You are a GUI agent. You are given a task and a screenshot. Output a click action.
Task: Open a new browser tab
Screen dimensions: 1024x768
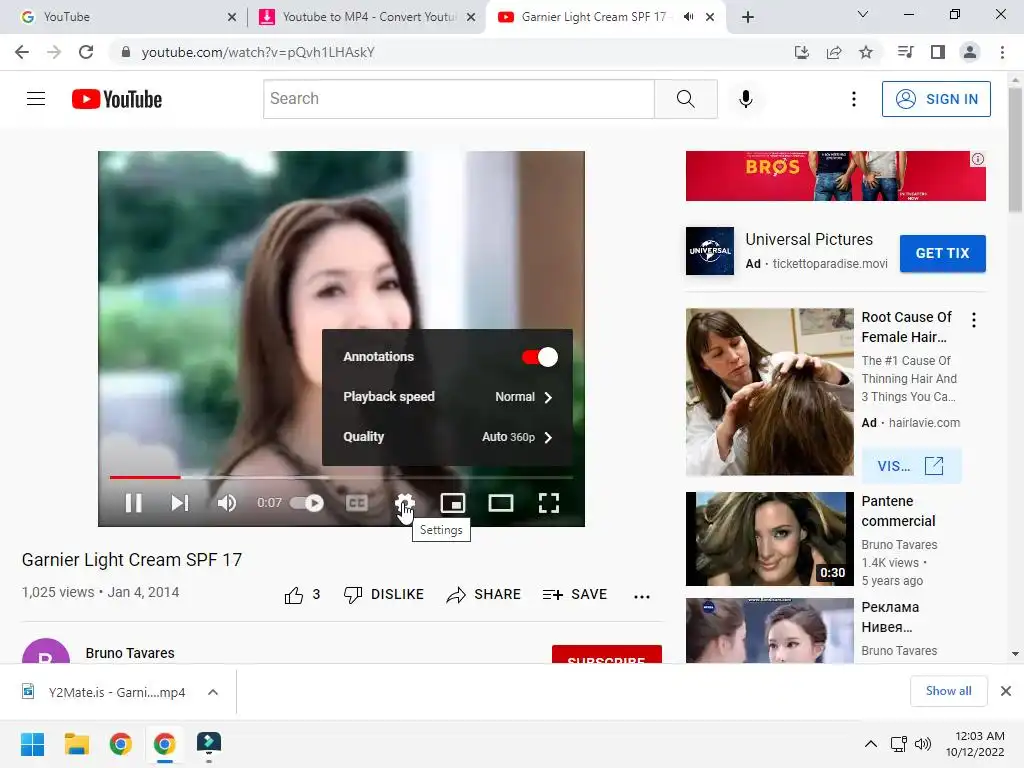click(x=748, y=17)
